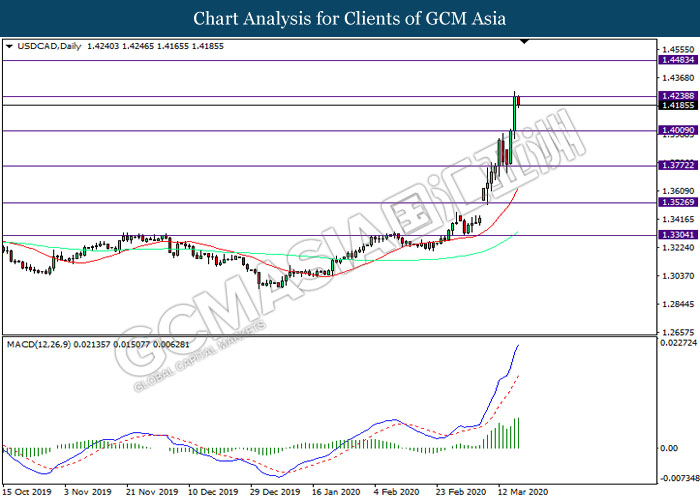Click the USDCAD,Daily symbol label
Image resolution: width=700 pixels, height=500 pixels.
45,45
